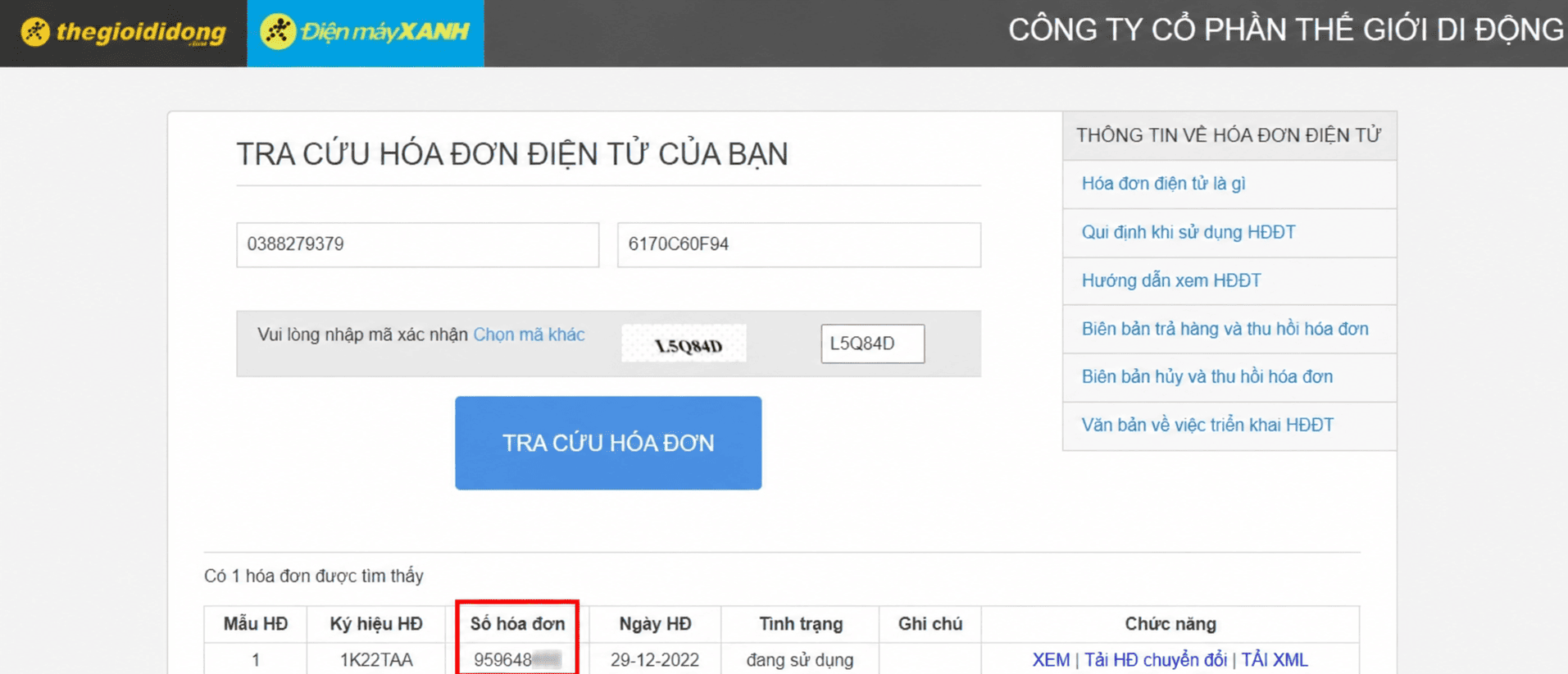Click invoice number cell starting 959648

(517, 660)
